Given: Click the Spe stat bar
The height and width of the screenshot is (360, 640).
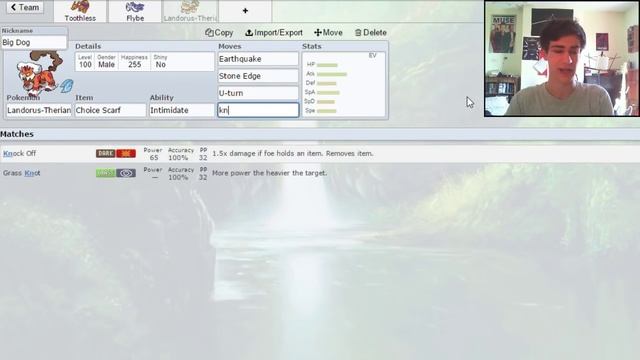Looking at the screenshot, I should pyautogui.click(x=326, y=111).
